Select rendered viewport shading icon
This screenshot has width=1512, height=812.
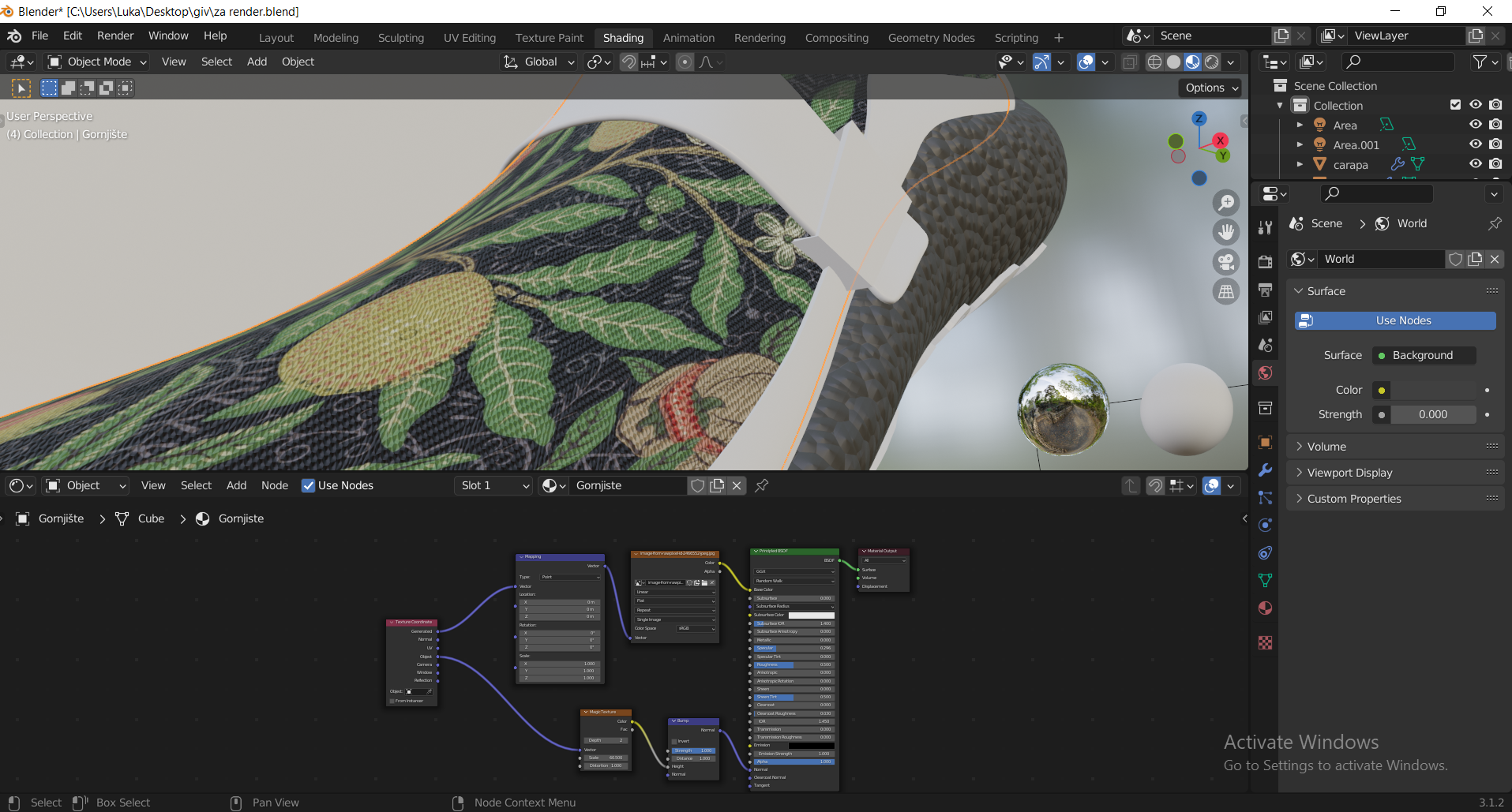(x=1212, y=62)
